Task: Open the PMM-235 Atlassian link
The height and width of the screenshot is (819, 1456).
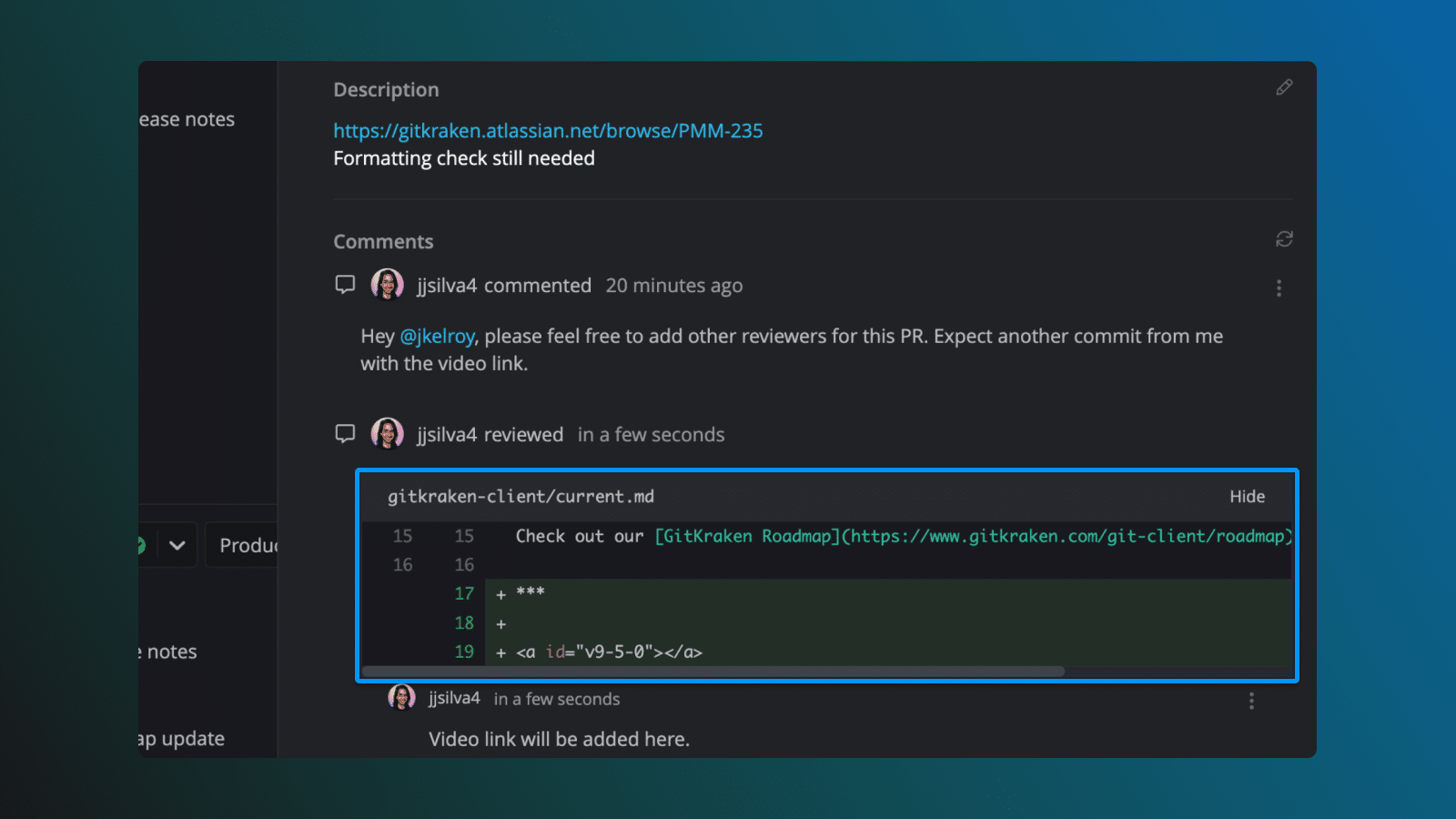Action: 548,130
